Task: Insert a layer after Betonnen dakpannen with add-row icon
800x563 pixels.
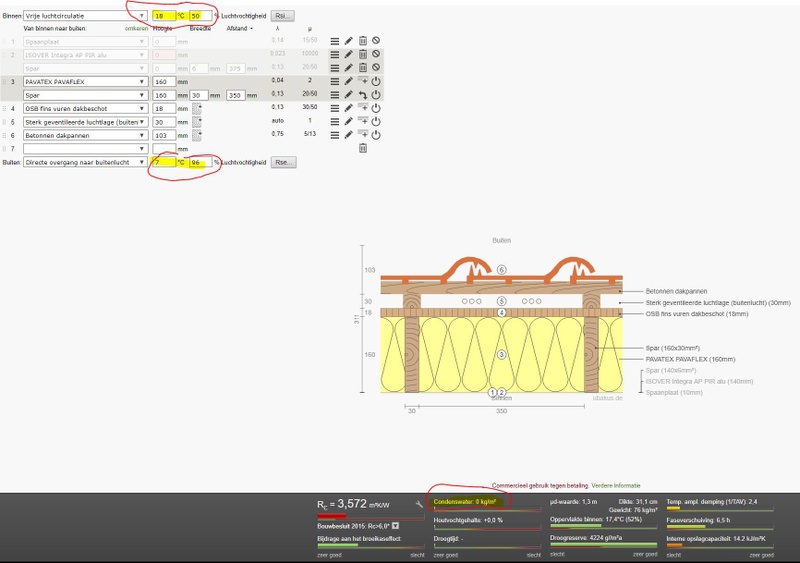Action: 363,135
